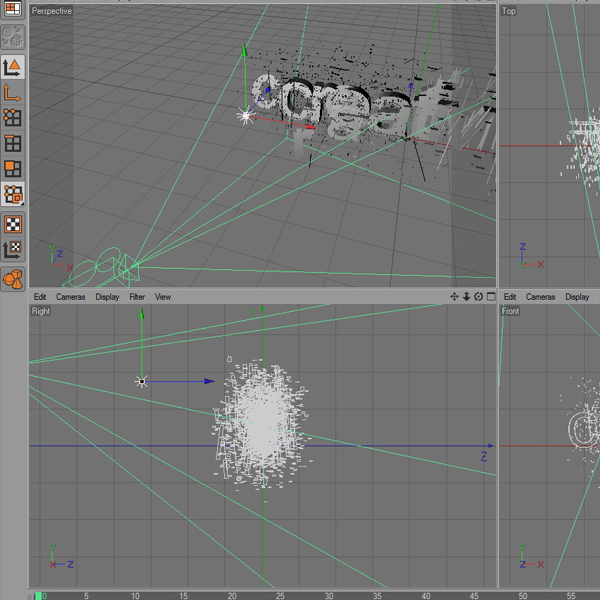This screenshot has height=600, width=600.
Task: Jump to frame 25 on the timeline
Action: 280,596
